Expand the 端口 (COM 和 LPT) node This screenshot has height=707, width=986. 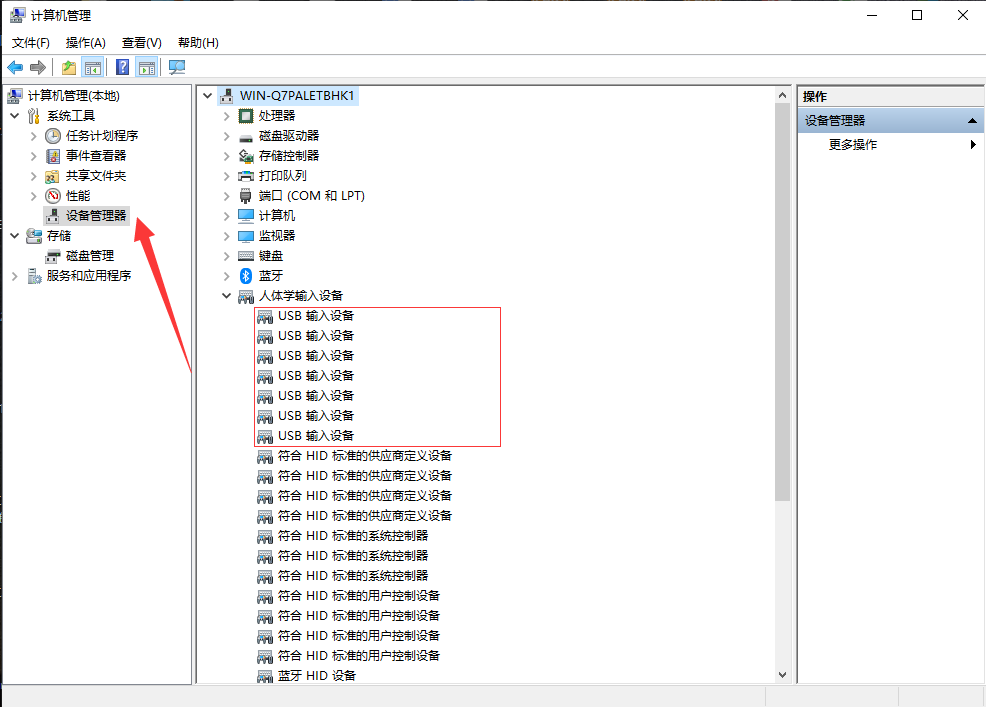pos(227,195)
